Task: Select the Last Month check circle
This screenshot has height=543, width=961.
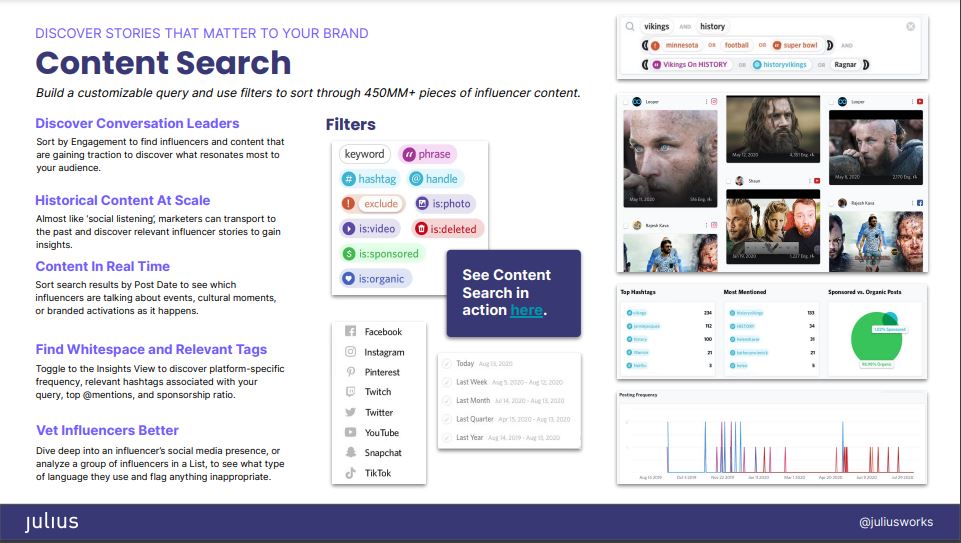Action: pos(447,400)
